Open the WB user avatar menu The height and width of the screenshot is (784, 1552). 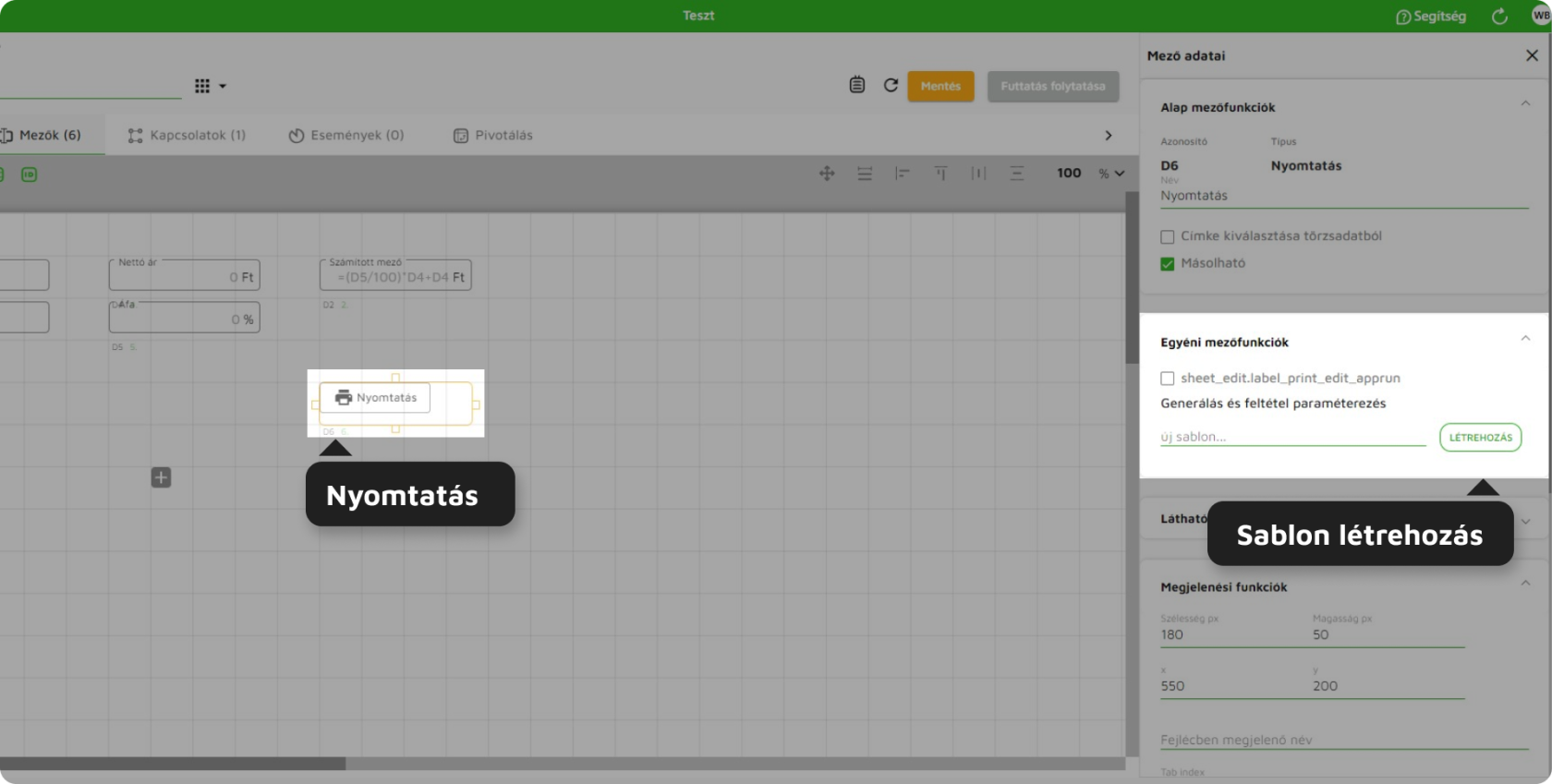pos(1541,16)
